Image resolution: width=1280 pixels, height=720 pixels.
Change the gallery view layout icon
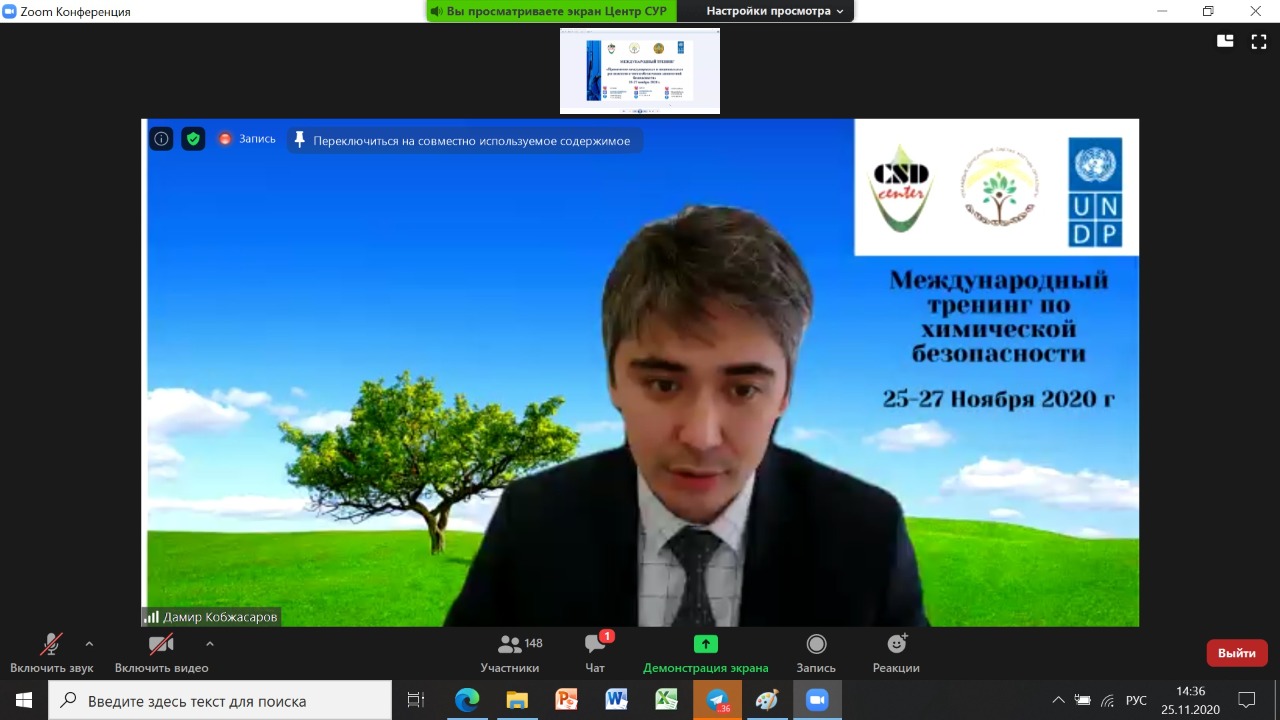(x=1225, y=41)
